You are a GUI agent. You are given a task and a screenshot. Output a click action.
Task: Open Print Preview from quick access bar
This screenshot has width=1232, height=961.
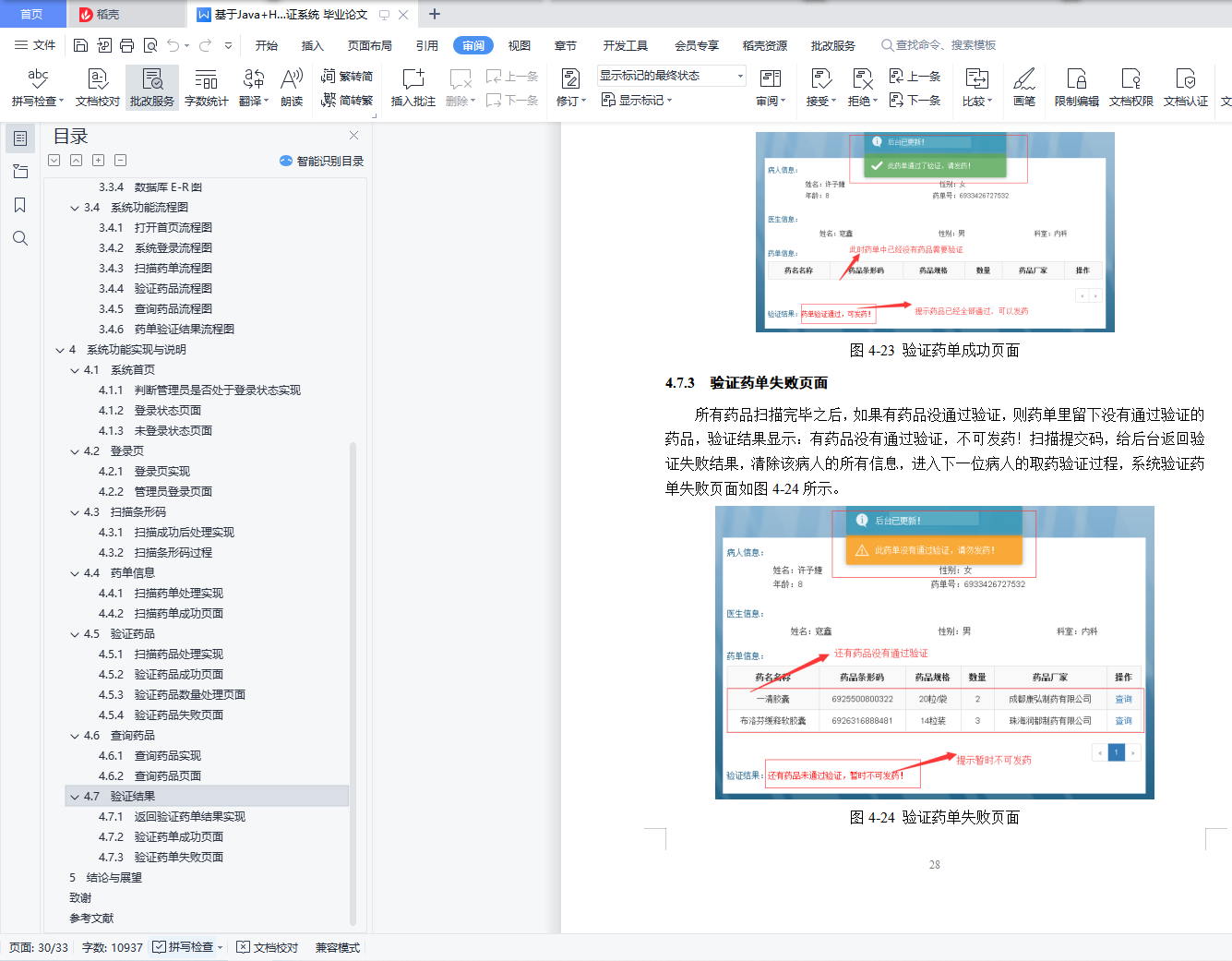150,45
